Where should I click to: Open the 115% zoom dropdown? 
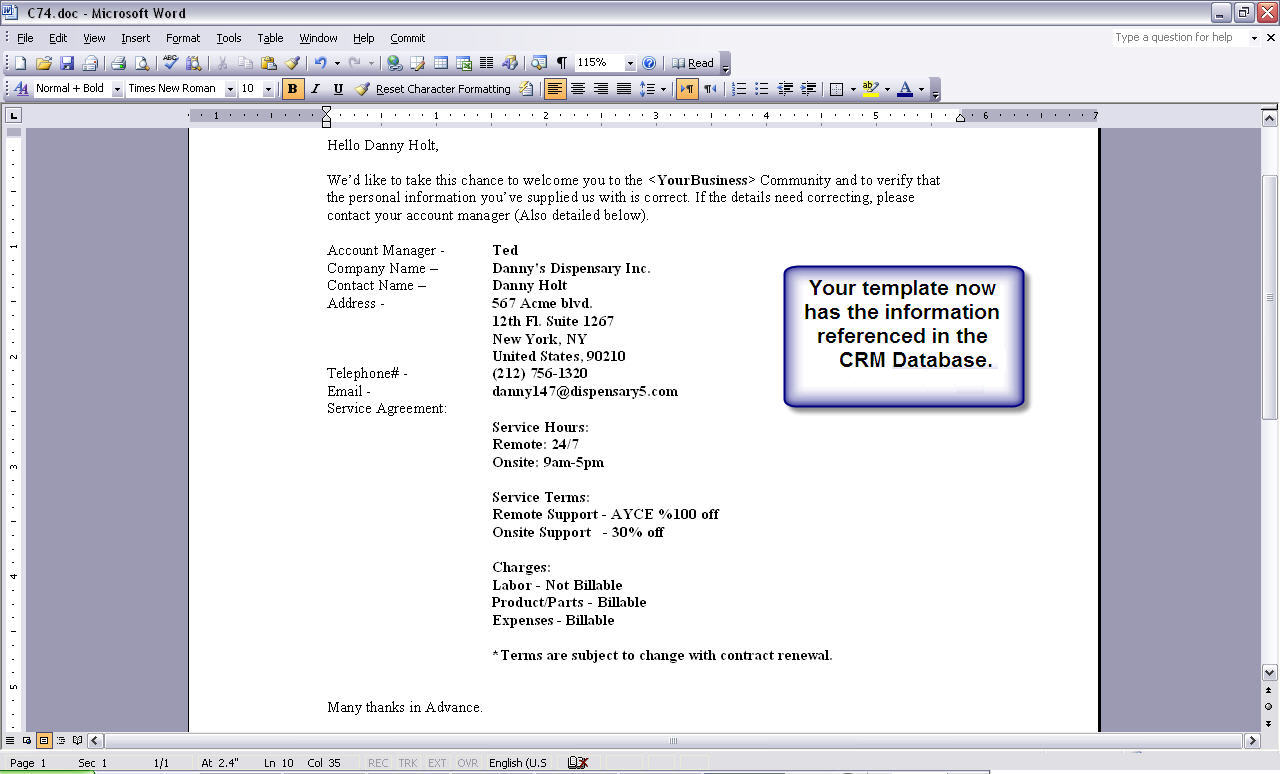click(630, 63)
